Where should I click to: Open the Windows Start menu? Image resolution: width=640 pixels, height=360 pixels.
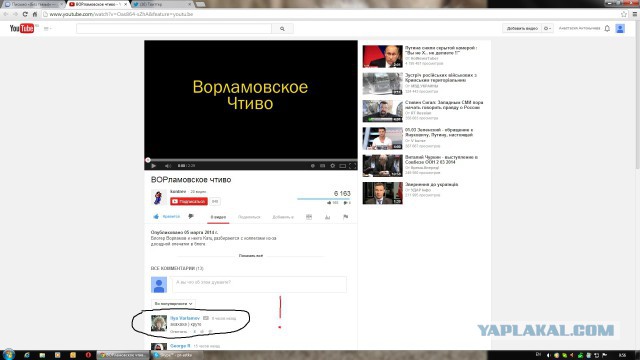8,355
